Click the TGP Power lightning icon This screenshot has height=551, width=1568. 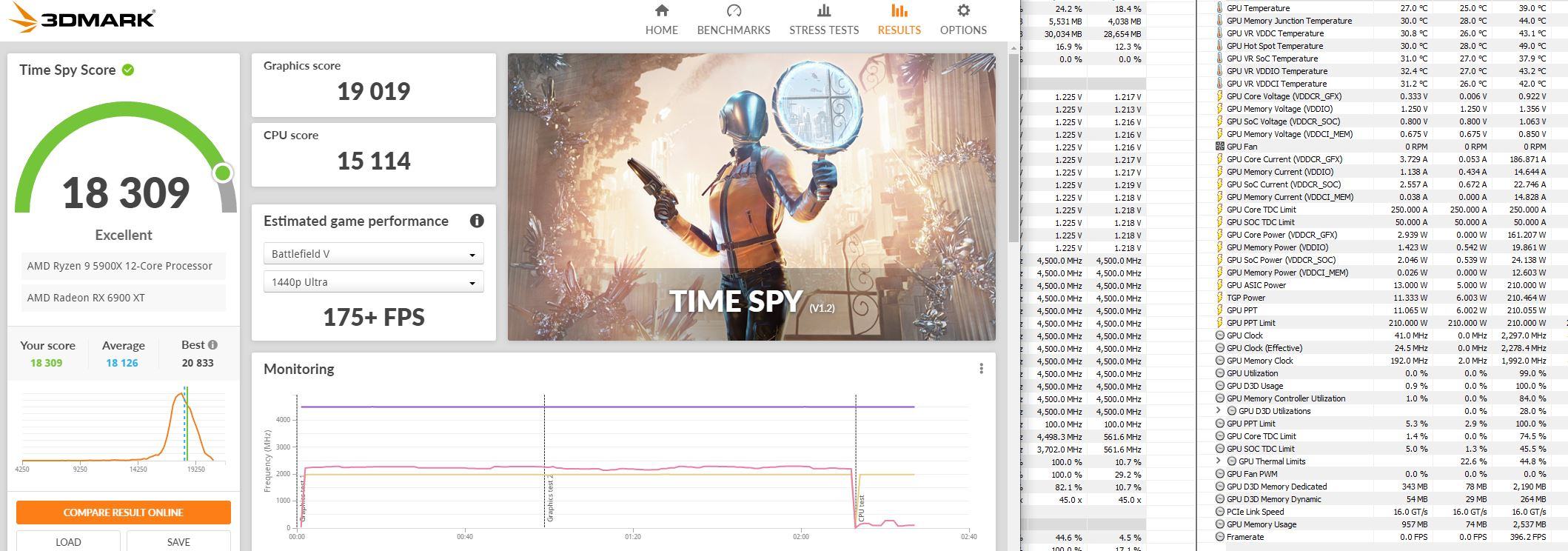click(1219, 298)
